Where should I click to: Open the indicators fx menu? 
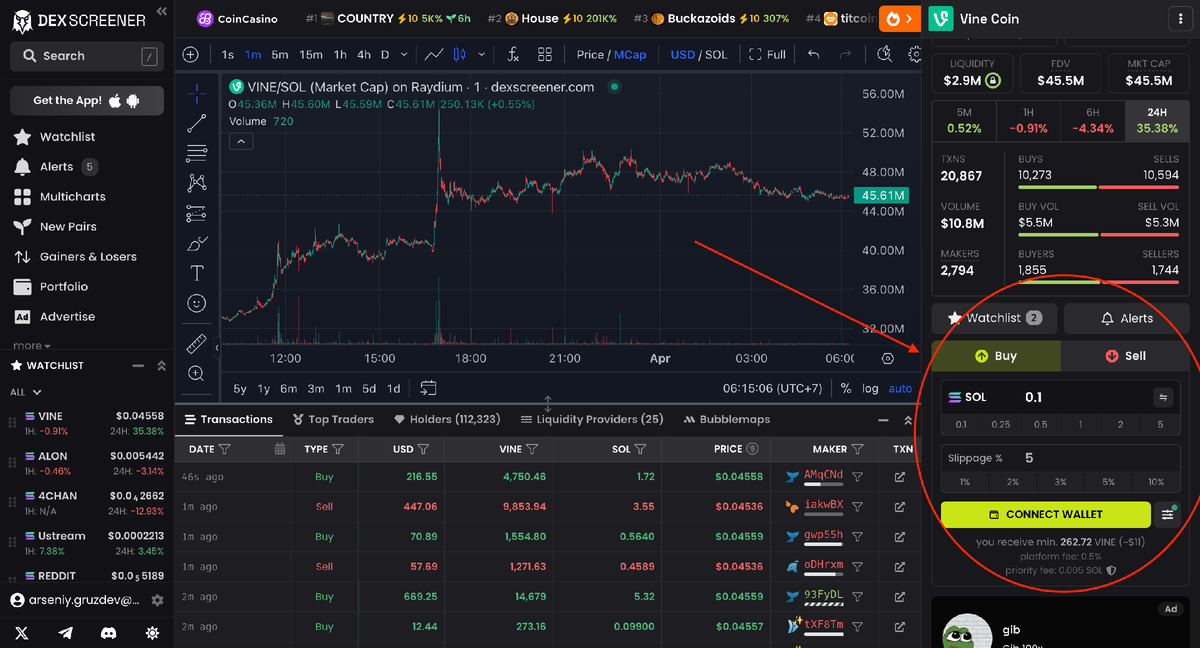(513, 55)
